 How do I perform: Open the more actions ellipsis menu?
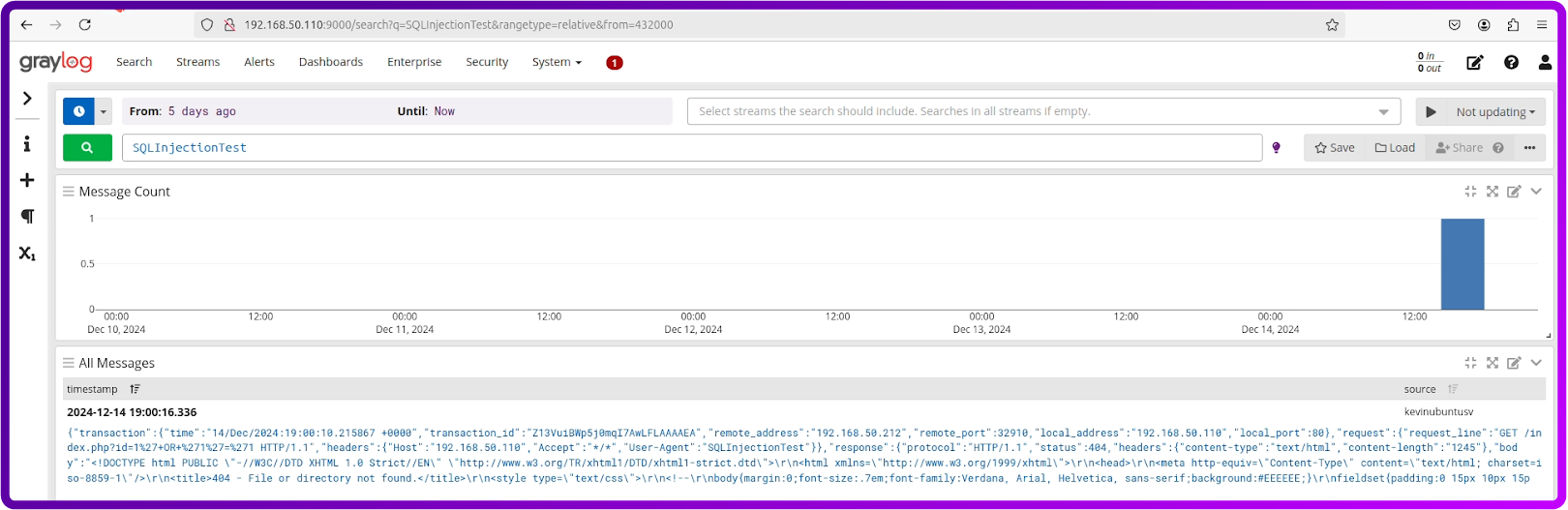click(1529, 148)
